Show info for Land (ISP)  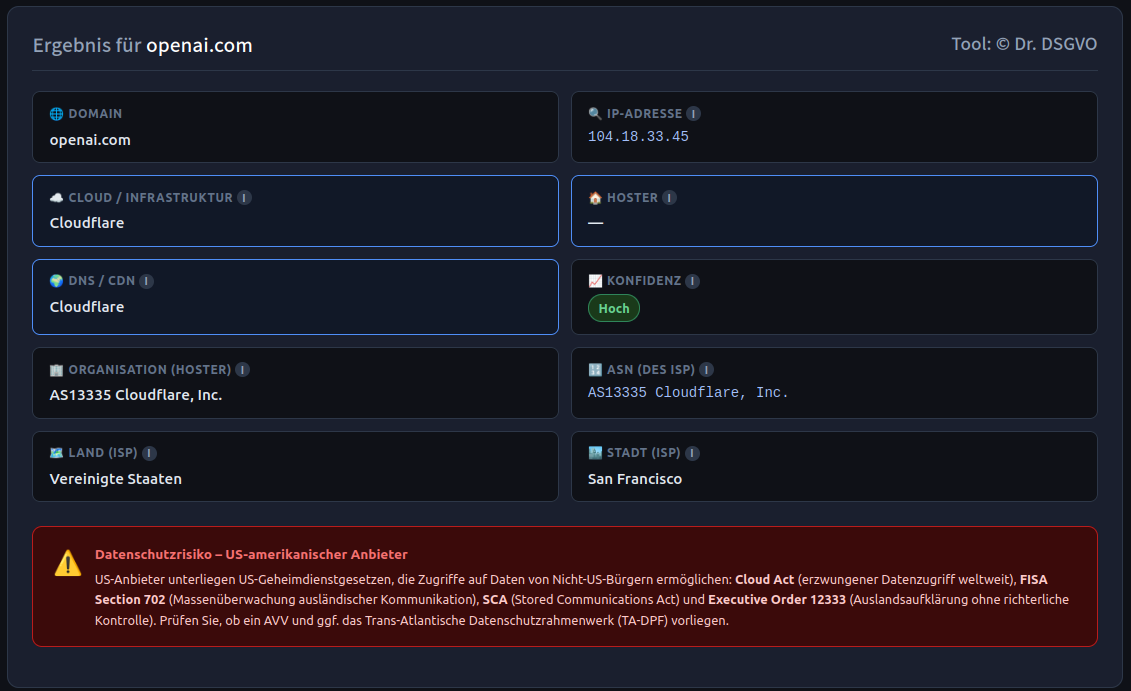pos(150,454)
